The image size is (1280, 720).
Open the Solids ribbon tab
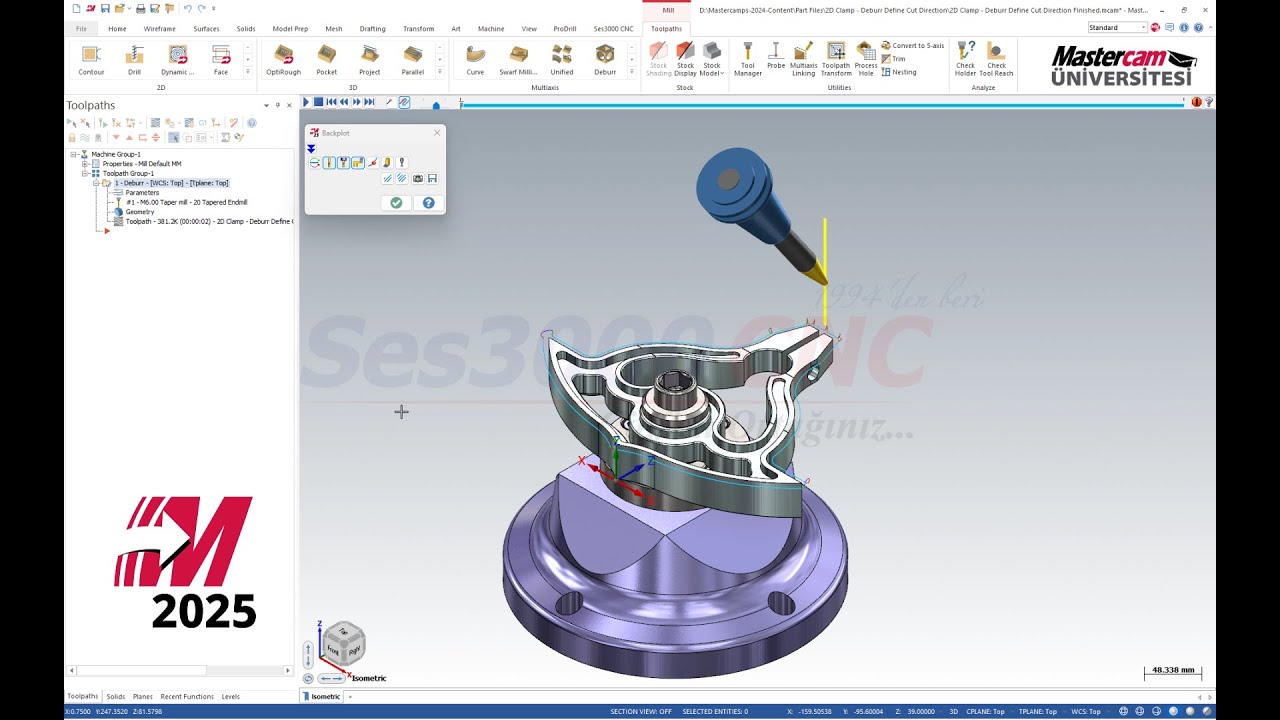pos(246,29)
